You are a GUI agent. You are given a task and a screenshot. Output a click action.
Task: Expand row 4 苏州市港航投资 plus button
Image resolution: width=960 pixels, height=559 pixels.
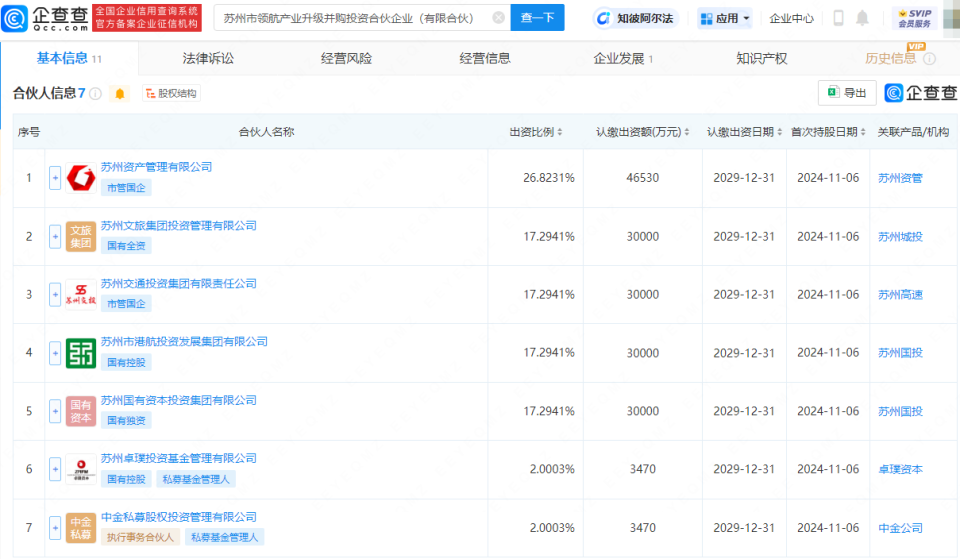point(55,353)
